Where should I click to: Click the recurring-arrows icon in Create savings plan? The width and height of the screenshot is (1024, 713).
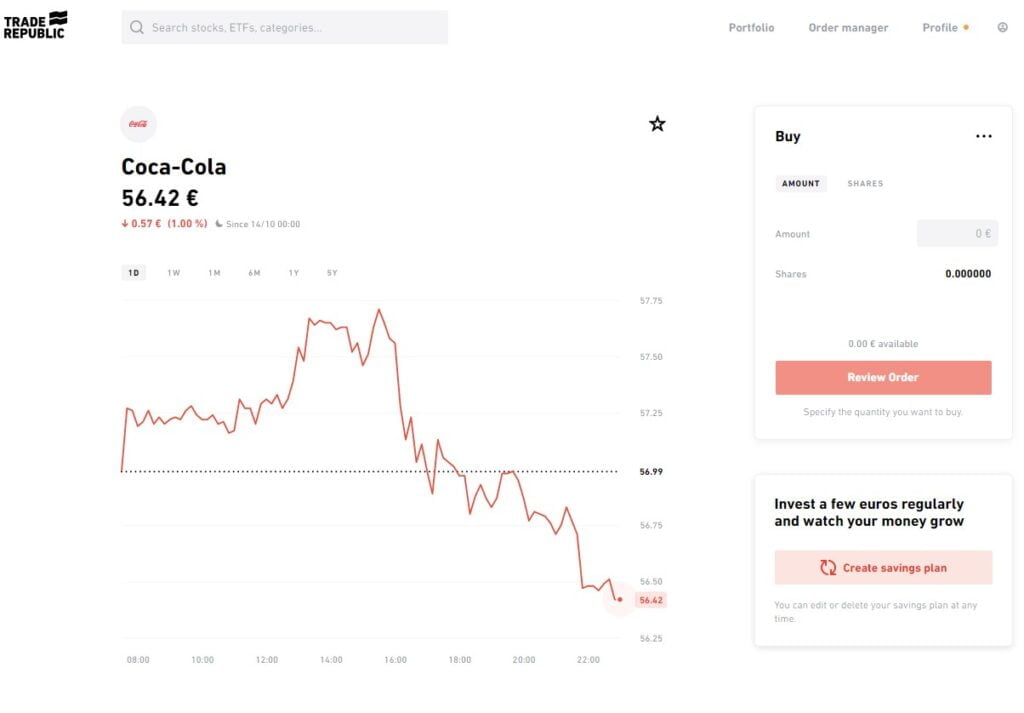(x=827, y=567)
